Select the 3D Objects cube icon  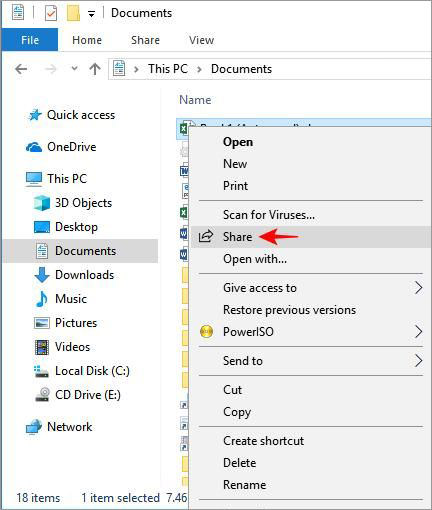coord(42,203)
